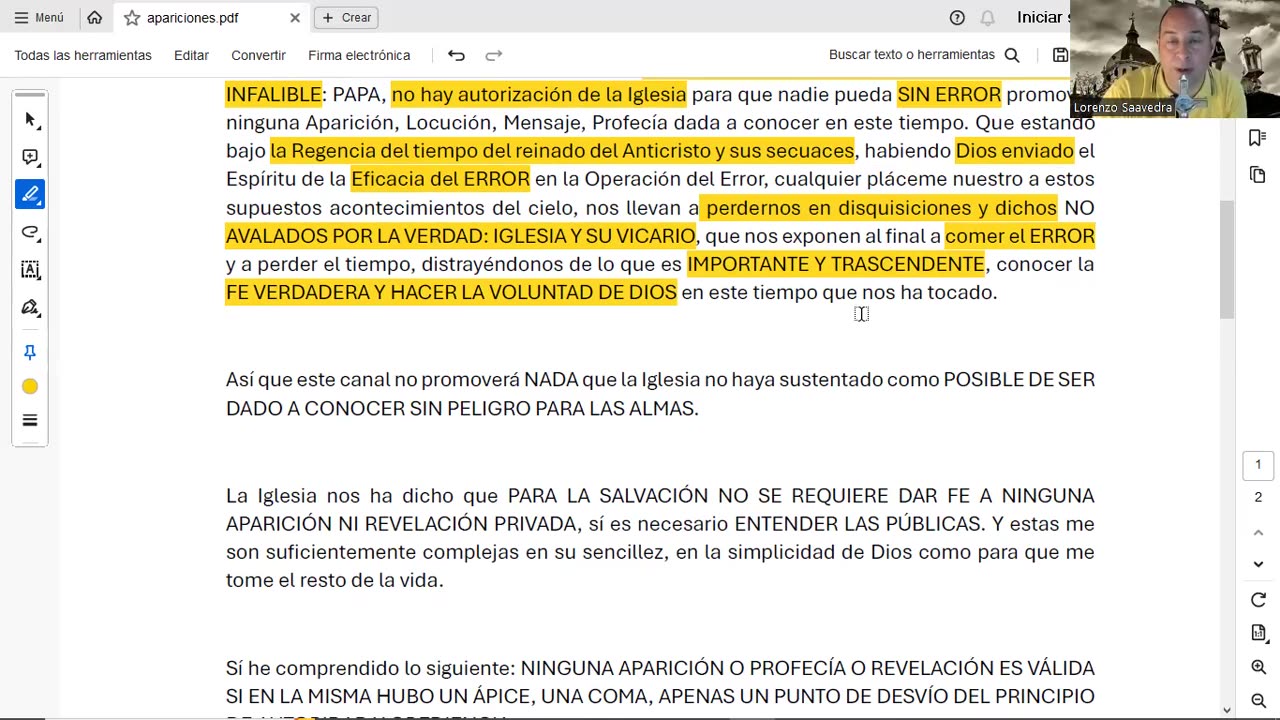Open the bookmarks panel icon
Viewport: 1280px width, 720px height.
click(x=1258, y=138)
